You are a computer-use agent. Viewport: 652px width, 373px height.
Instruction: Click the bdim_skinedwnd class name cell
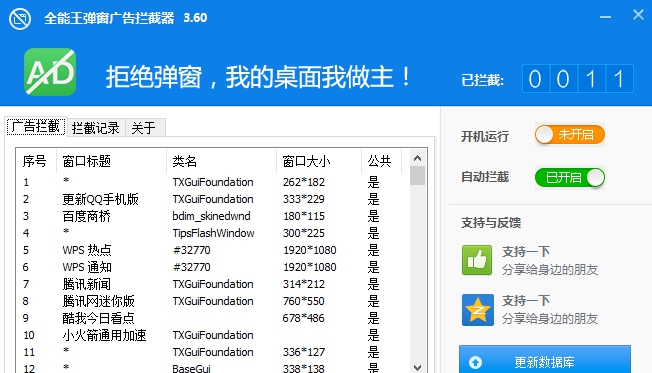211,216
